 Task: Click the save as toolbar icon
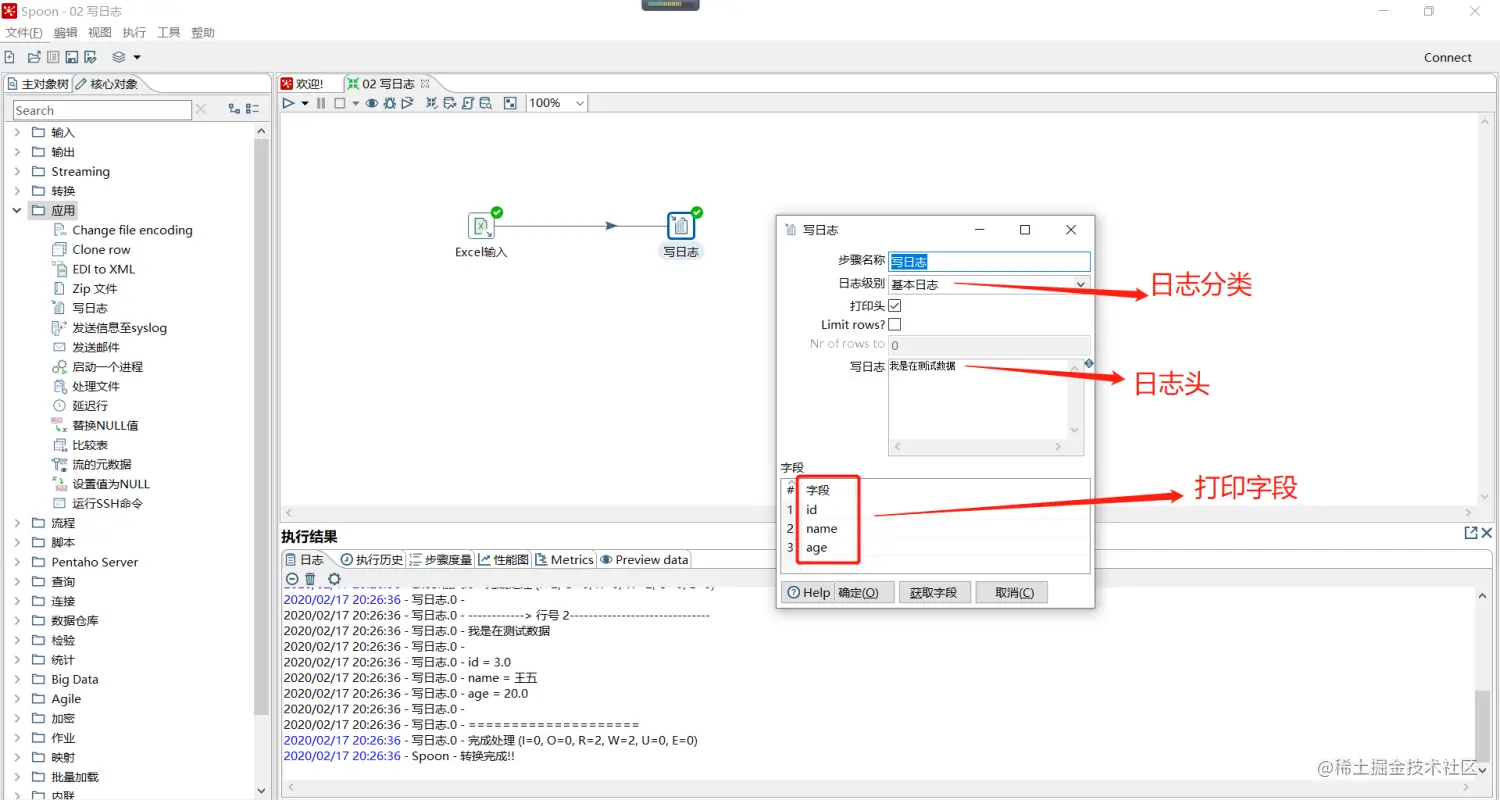[91, 58]
